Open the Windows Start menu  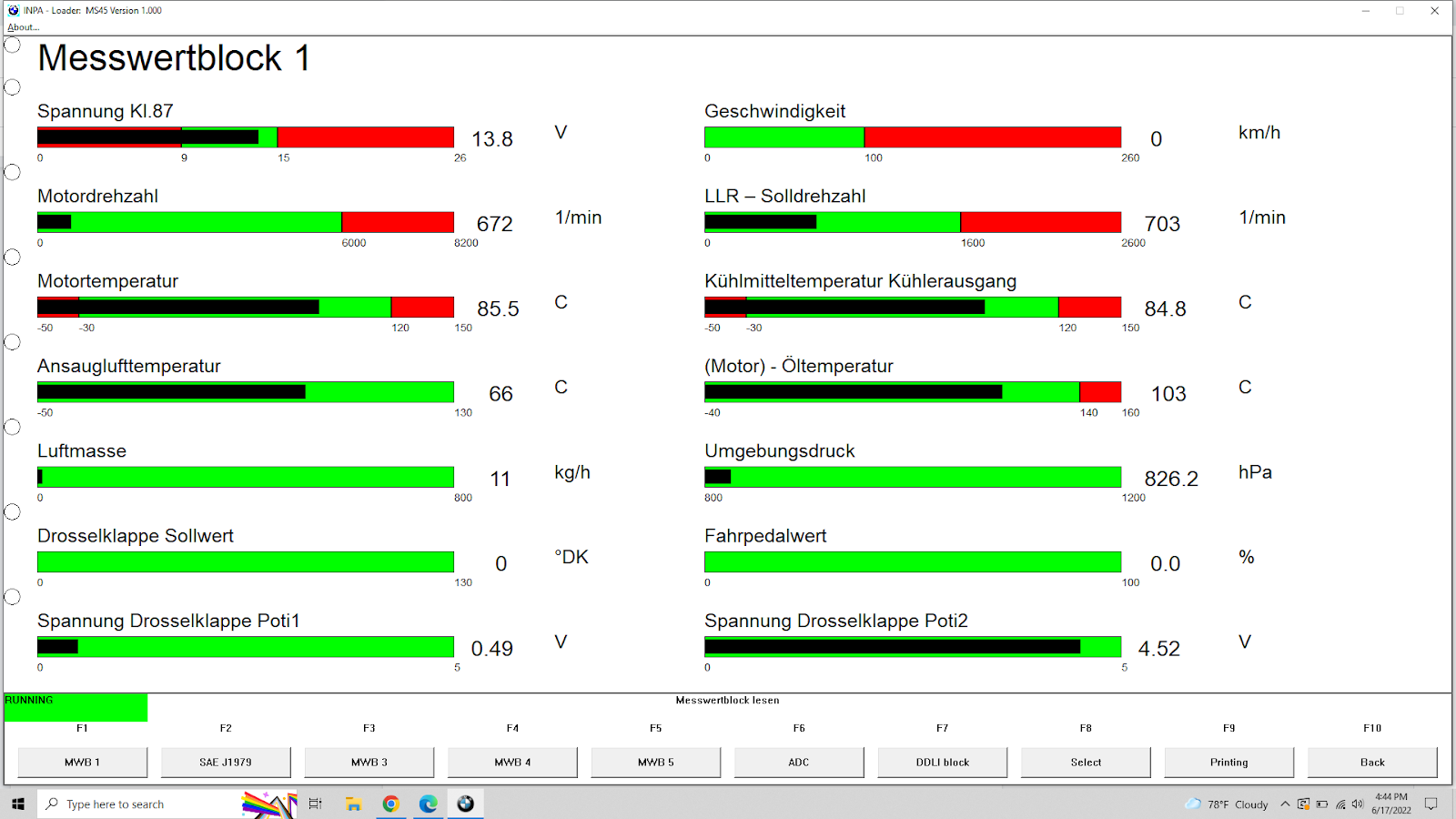pos(18,804)
